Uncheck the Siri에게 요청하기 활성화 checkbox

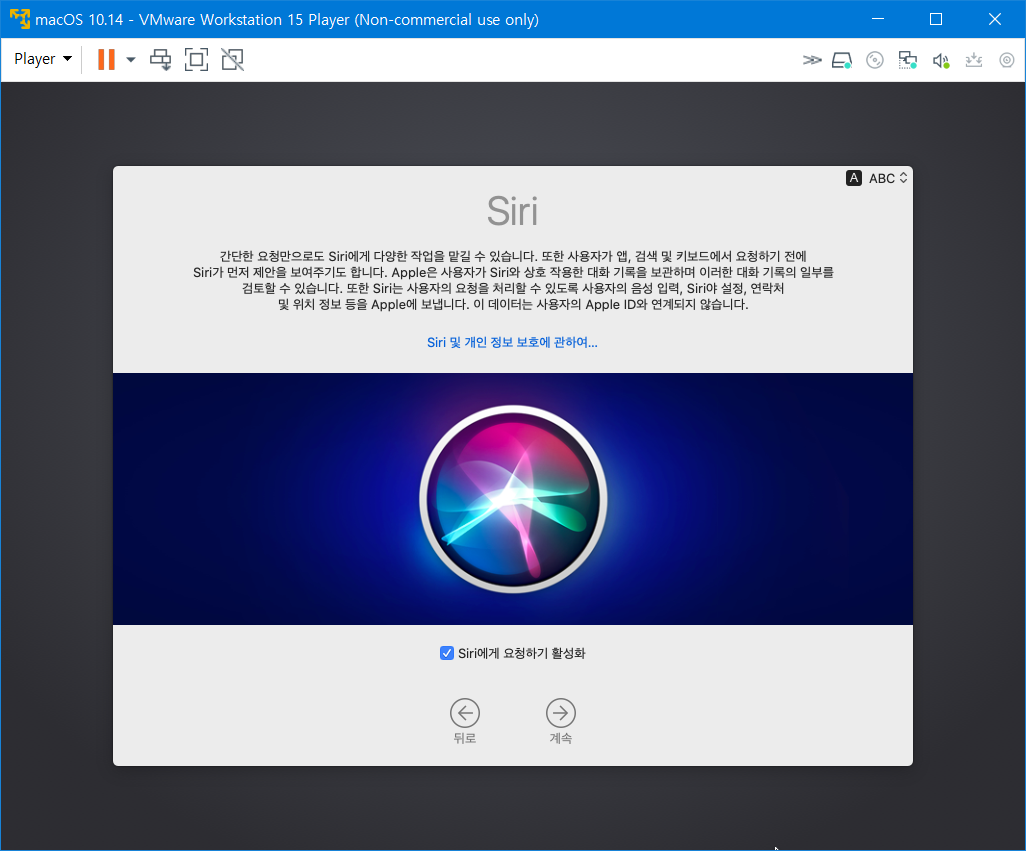click(x=447, y=653)
